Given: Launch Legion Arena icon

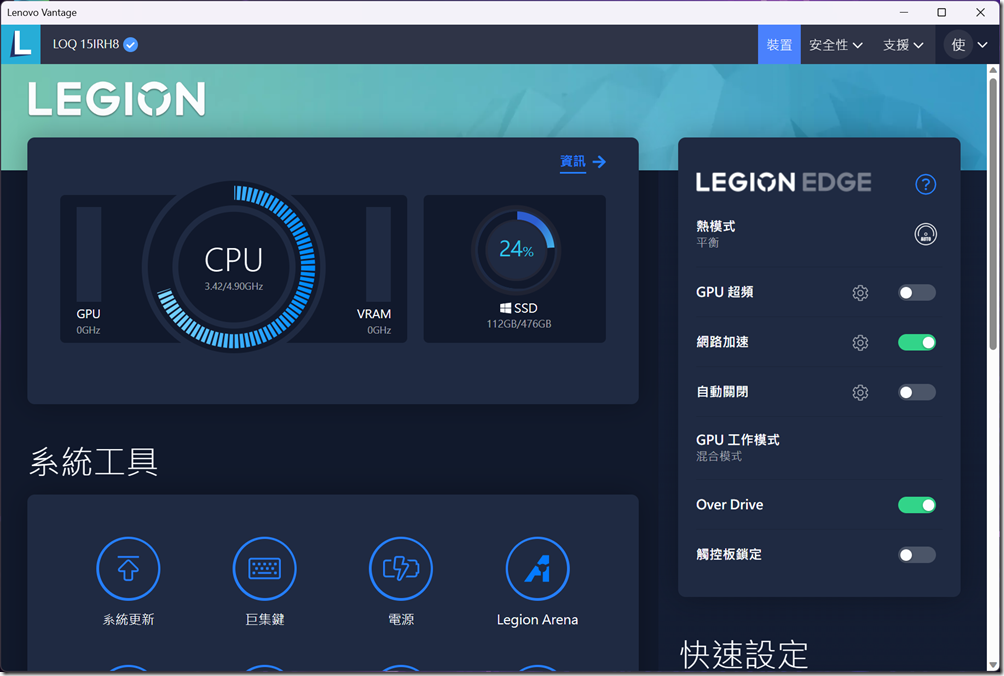Looking at the screenshot, I should tap(537, 568).
